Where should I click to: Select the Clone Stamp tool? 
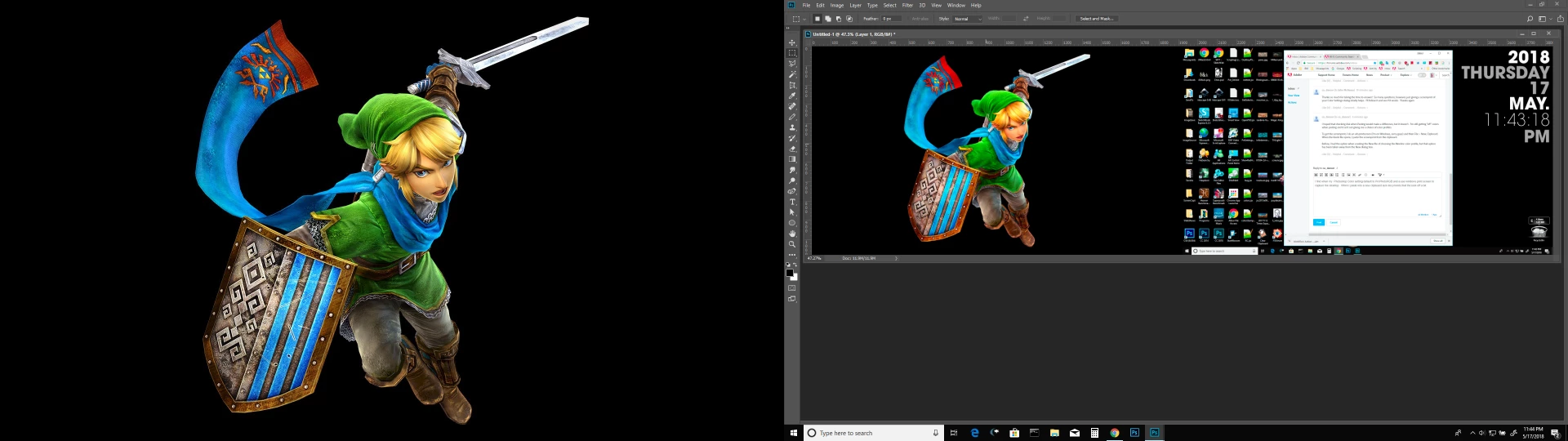pyautogui.click(x=792, y=127)
